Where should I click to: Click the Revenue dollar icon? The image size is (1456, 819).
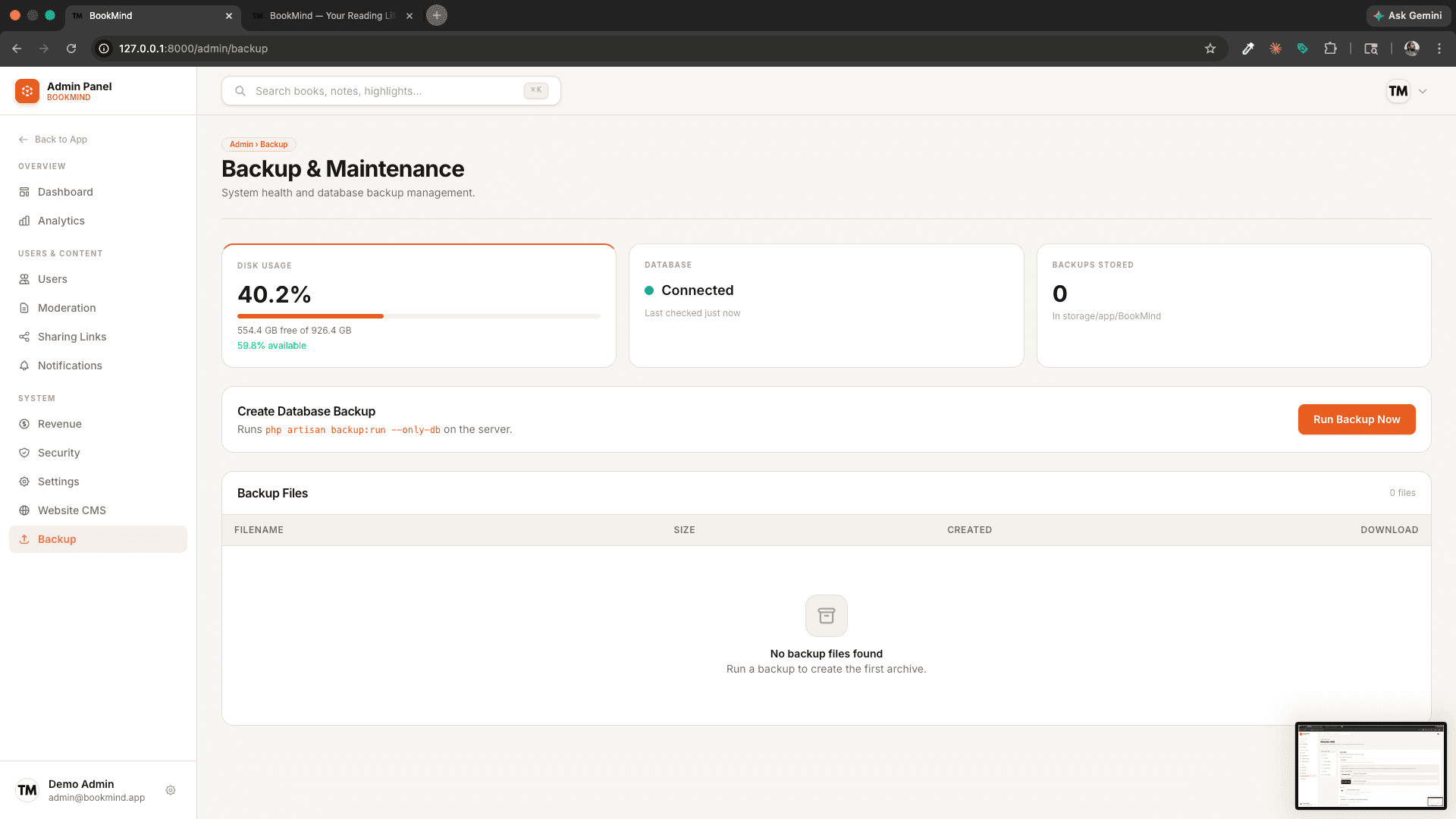pos(24,424)
